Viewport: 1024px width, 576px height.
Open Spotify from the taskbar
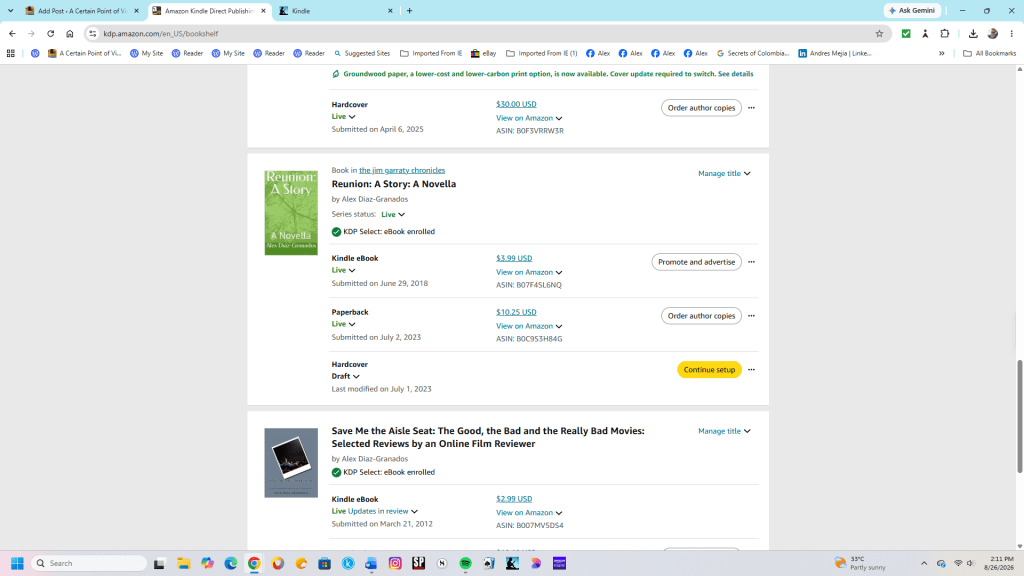pos(466,563)
